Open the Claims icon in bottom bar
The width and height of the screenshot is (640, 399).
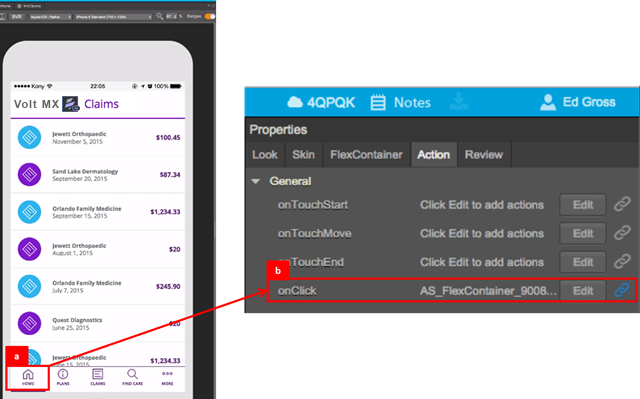coord(98,377)
